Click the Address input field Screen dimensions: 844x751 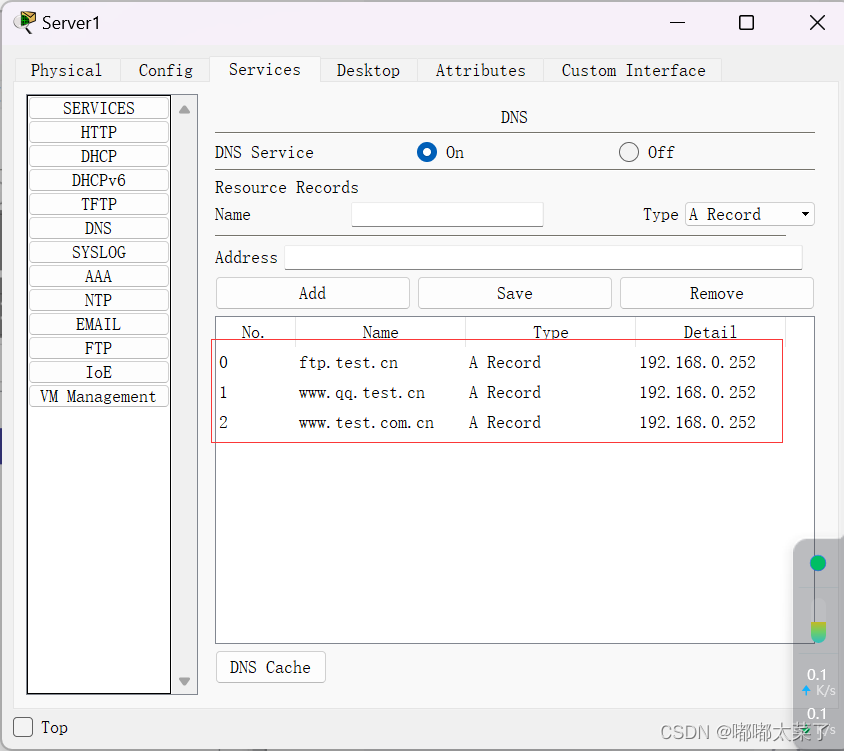point(544,257)
